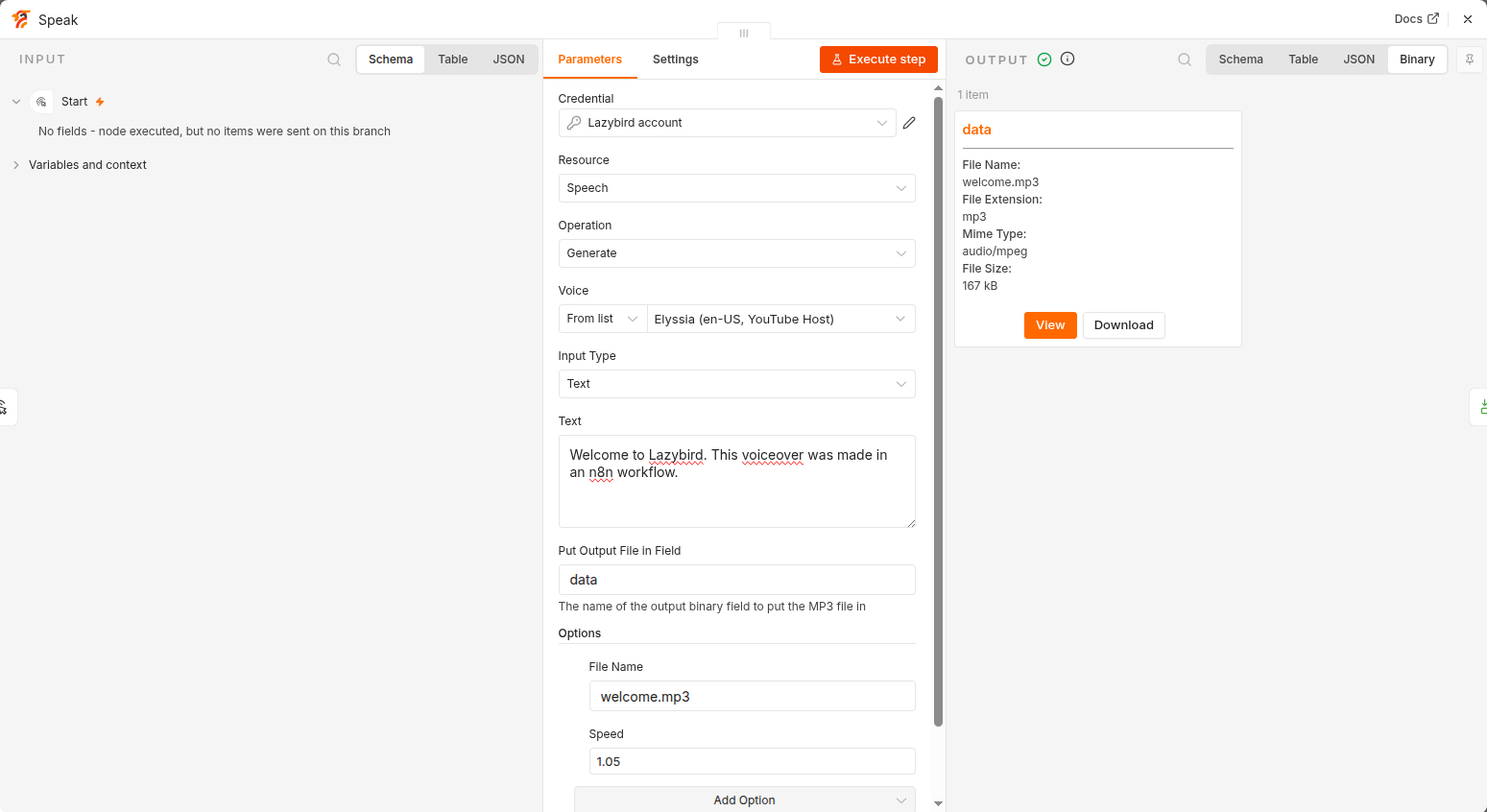The width and height of the screenshot is (1487, 812).
Task: Click the green success checkmark icon
Action: 1044,60
